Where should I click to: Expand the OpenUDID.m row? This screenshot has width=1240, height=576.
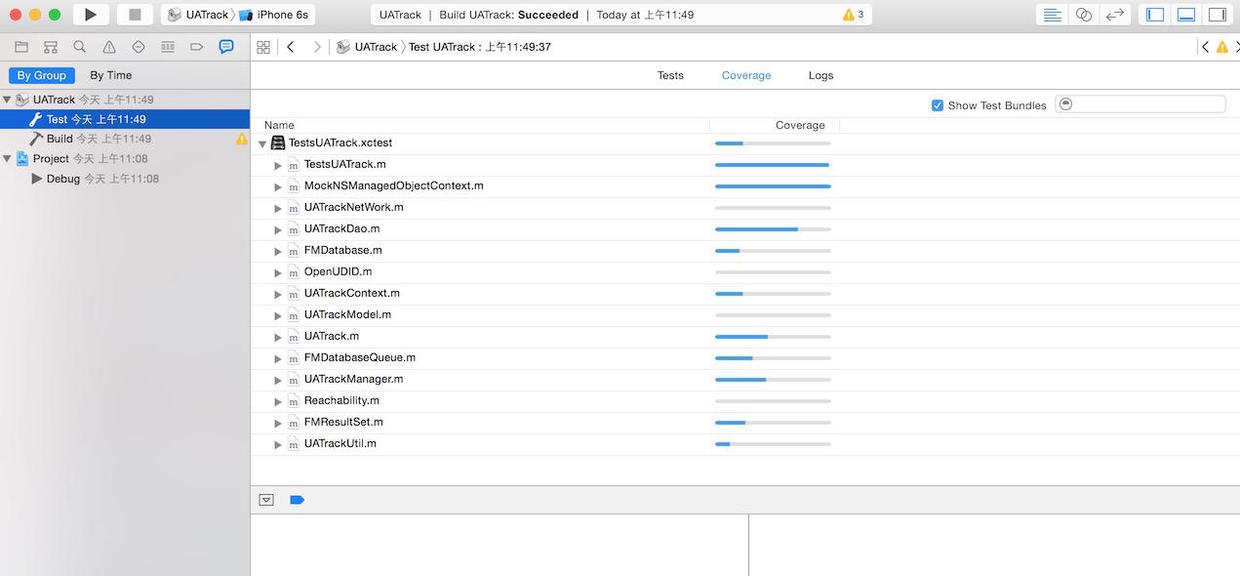pyautogui.click(x=278, y=273)
